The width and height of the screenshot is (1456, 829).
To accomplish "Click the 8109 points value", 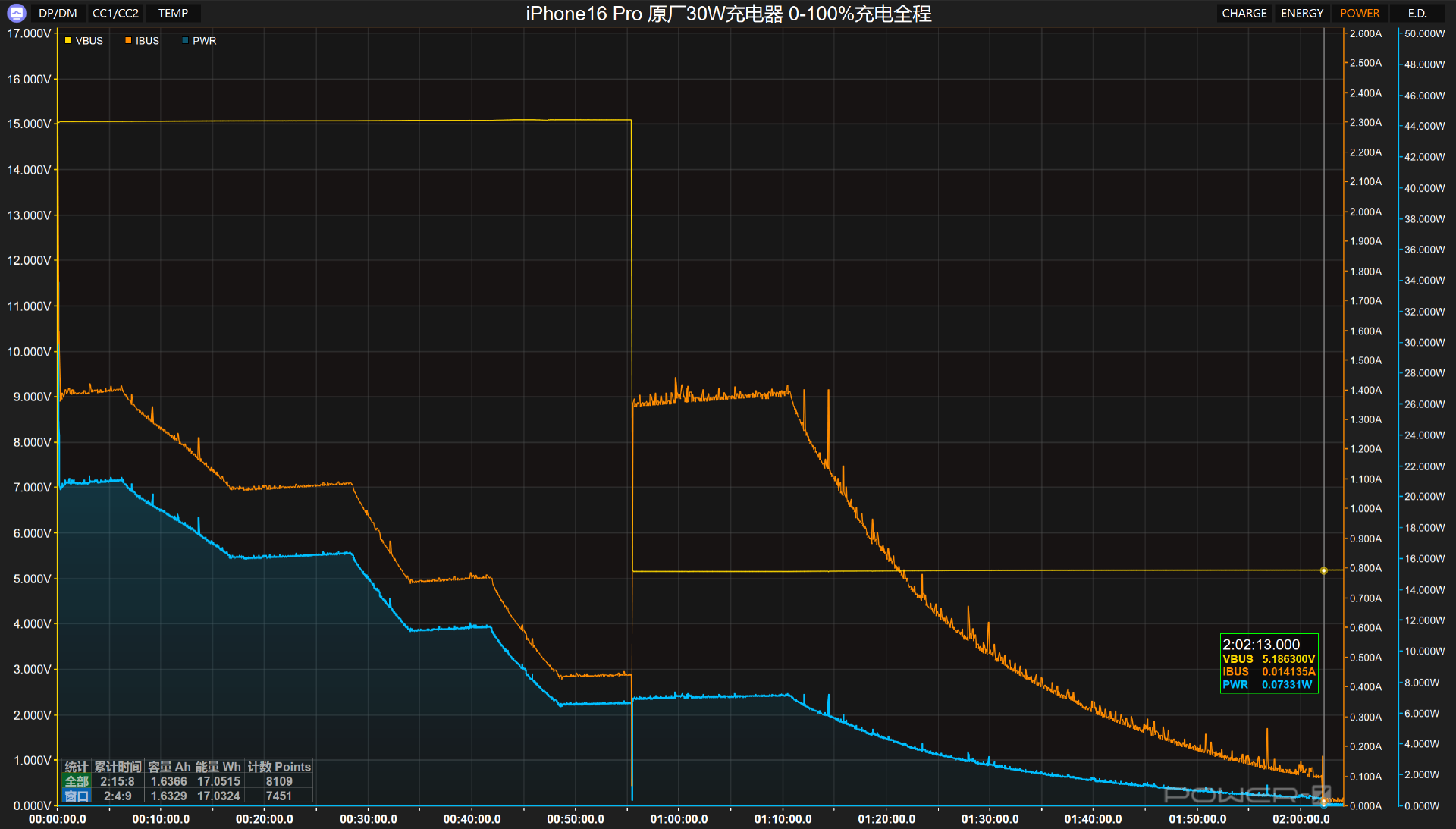I will point(279,781).
